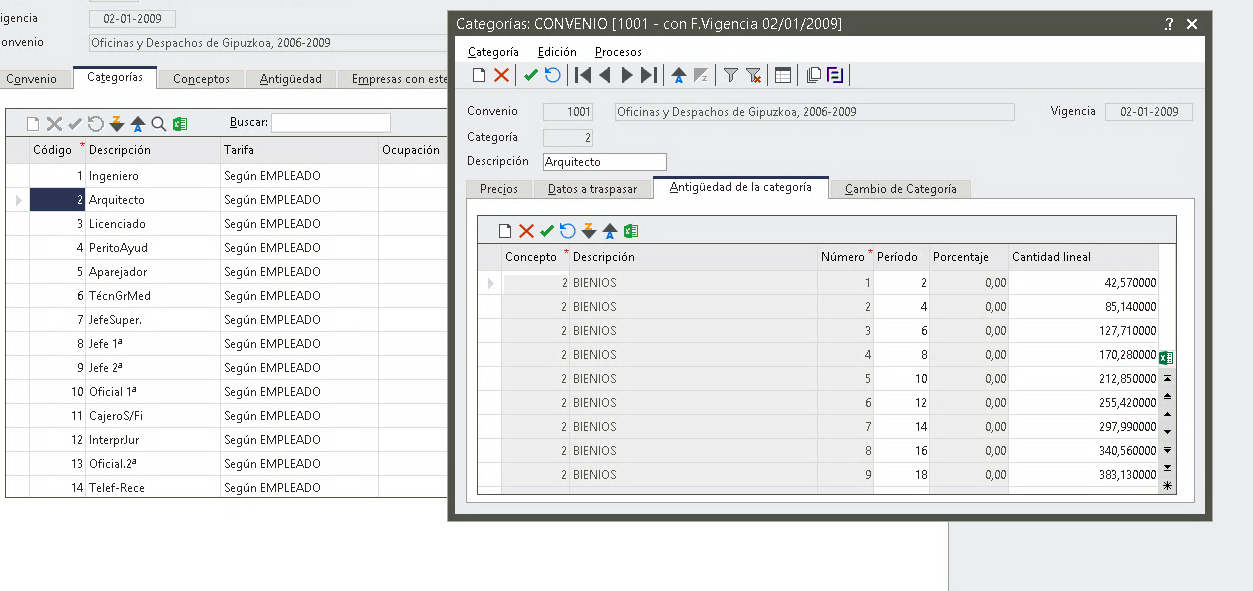
Task: Switch to the Precios tab
Action: tap(499, 188)
